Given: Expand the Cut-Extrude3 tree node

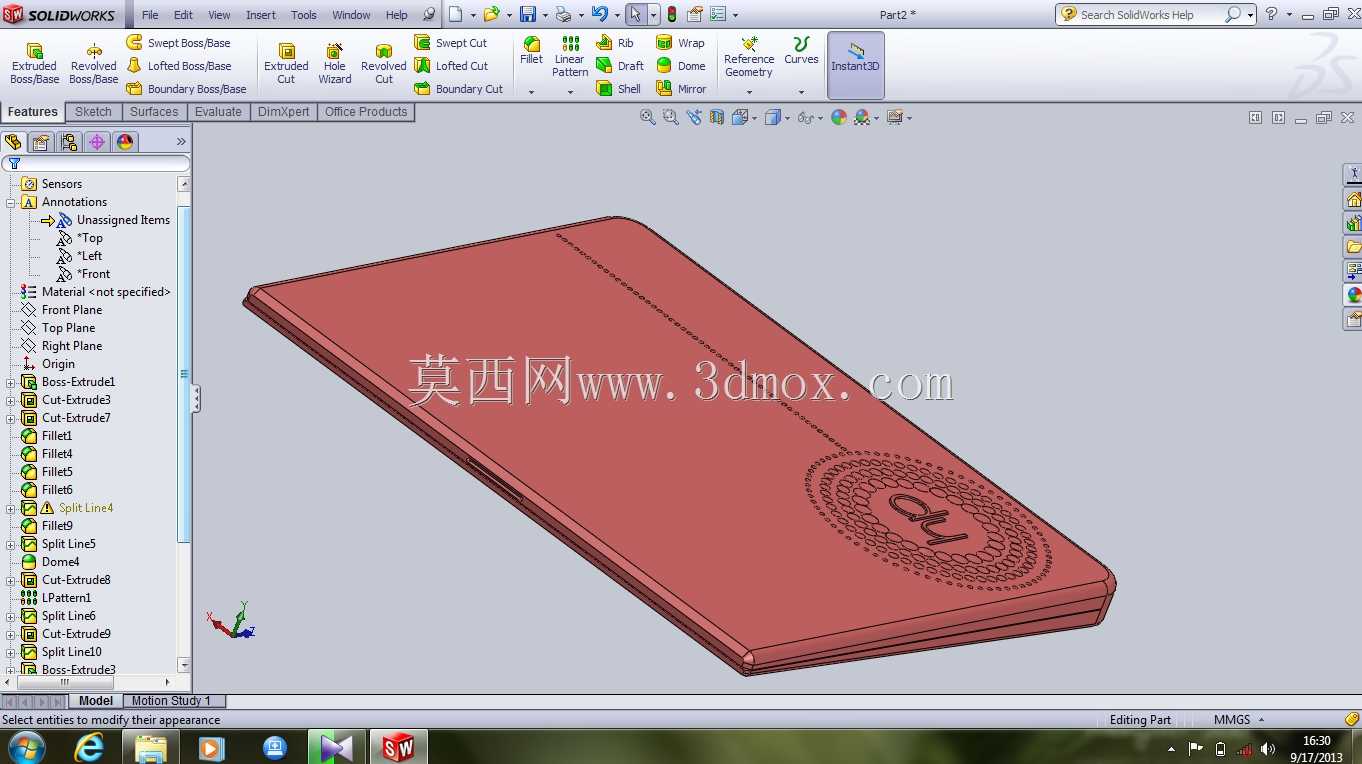Looking at the screenshot, I should [x=11, y=400].
